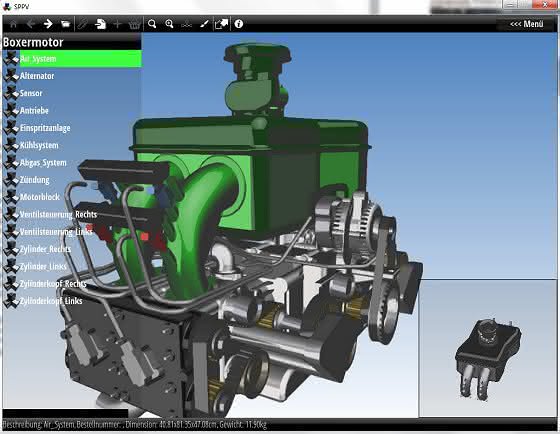
Task: Click the zoom-in magnifier icon
Action: coord(169,24)
